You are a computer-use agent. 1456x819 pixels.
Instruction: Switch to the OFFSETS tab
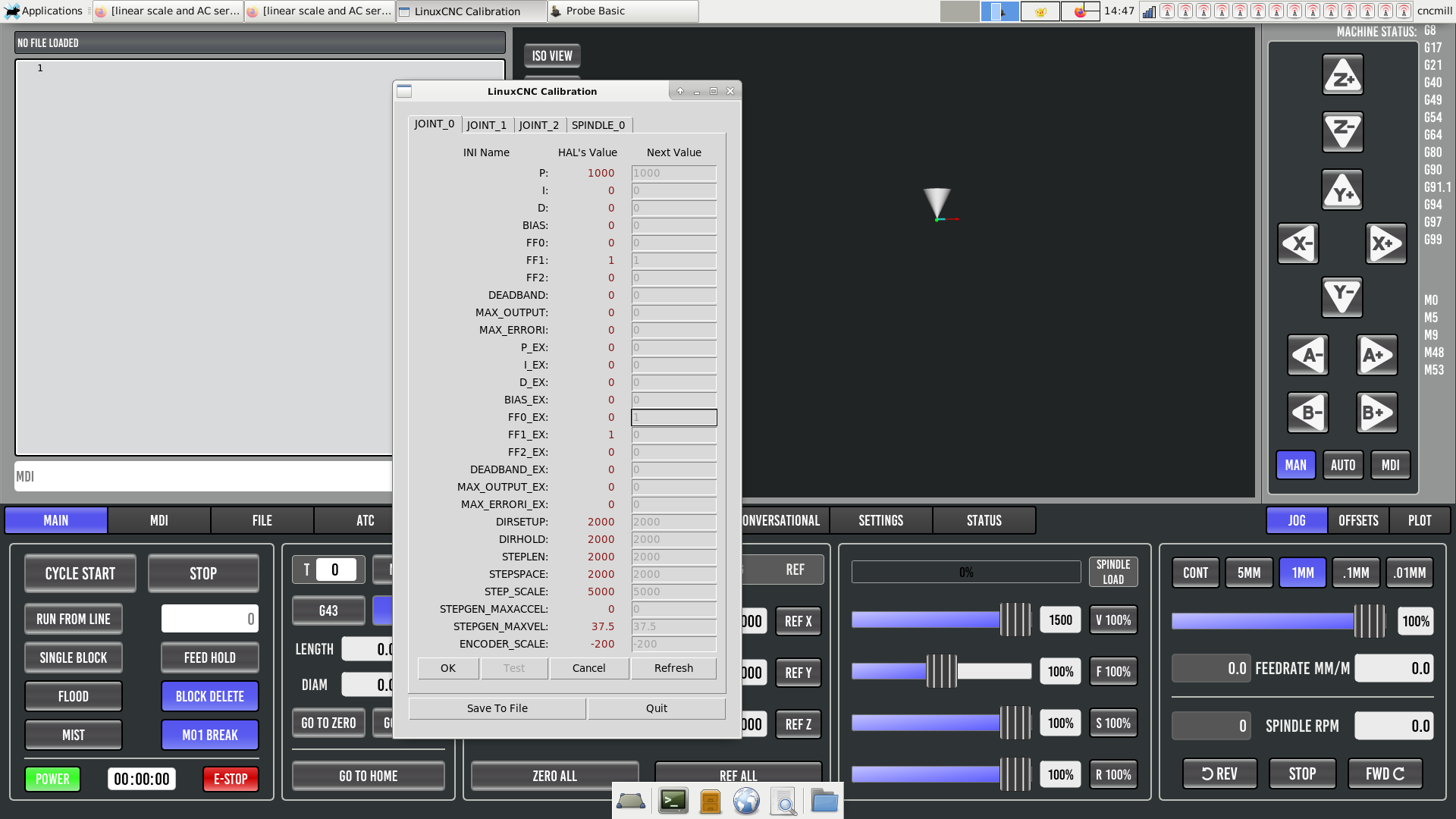[1358, 520]
